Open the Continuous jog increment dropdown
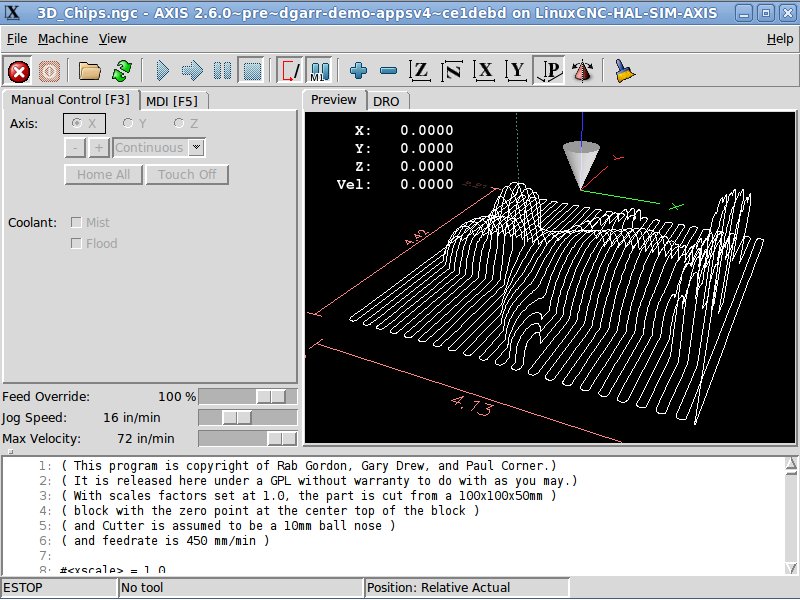The image size is (800, 600). pos(197,148)
